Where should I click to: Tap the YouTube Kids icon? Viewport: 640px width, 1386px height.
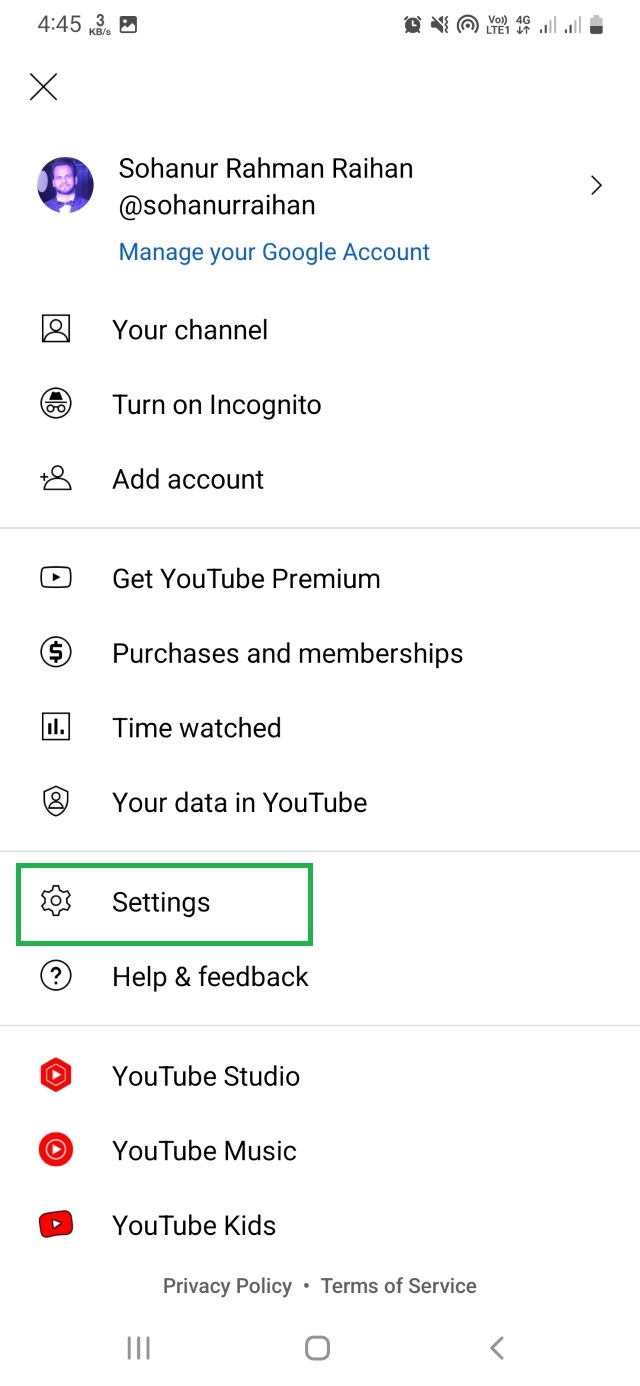[56, 1225]
